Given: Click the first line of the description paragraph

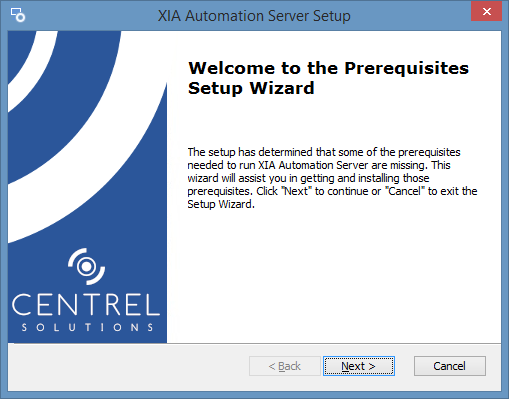Looking at the screenshot, I should pos(324,152).
